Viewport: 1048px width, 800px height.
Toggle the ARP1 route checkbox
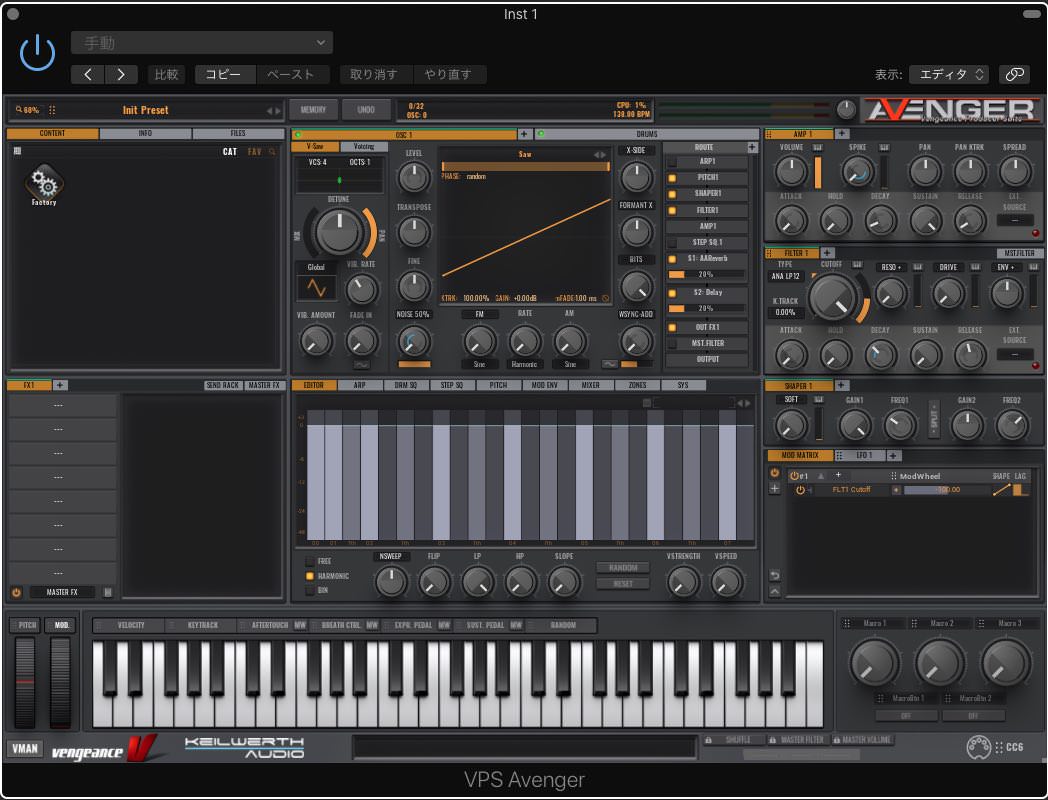[672, 162]
